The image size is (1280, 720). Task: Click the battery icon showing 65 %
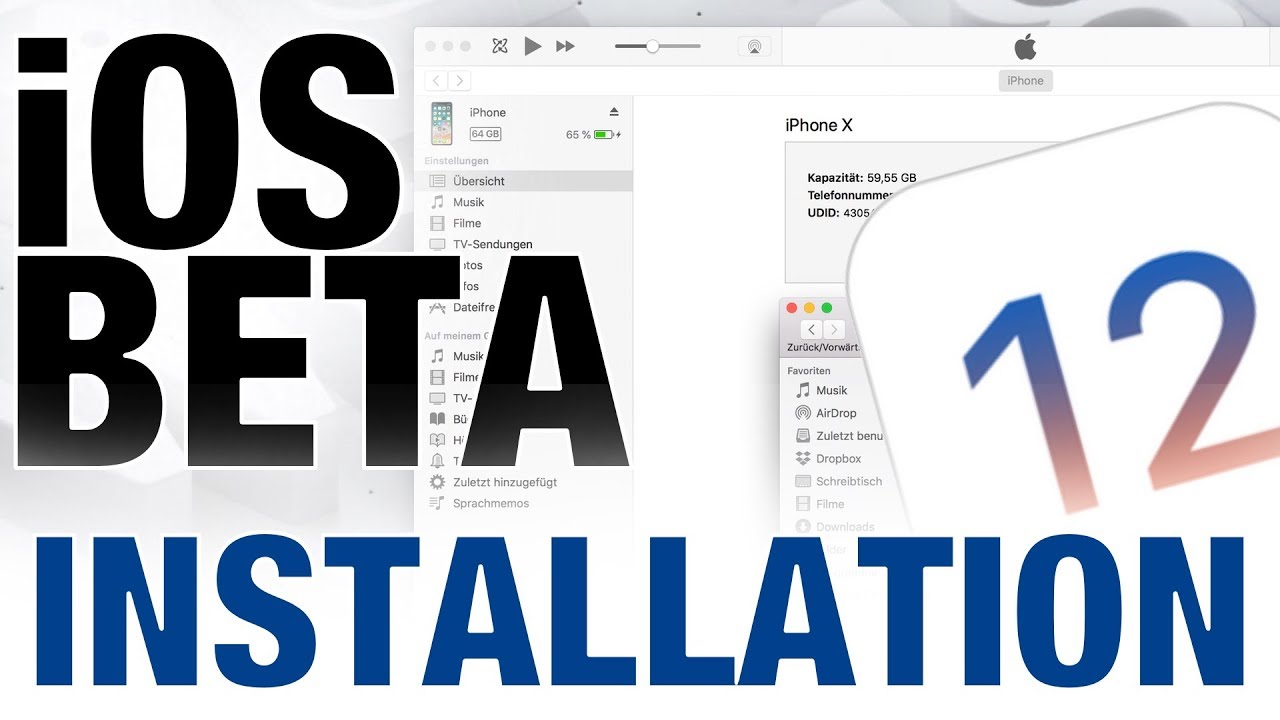(604, 134)
